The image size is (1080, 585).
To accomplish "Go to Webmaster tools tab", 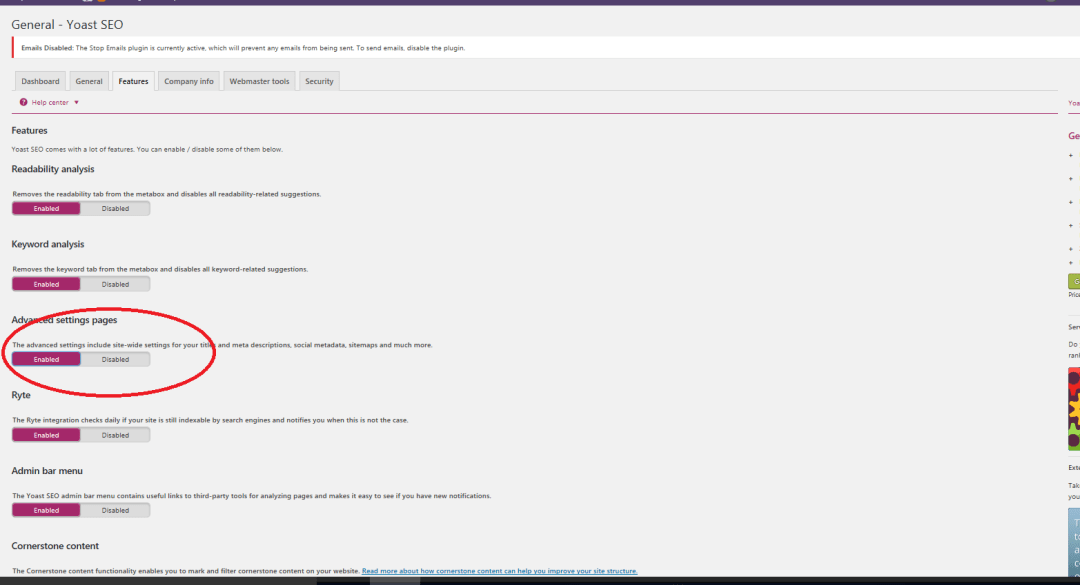I will coord(259,81).
